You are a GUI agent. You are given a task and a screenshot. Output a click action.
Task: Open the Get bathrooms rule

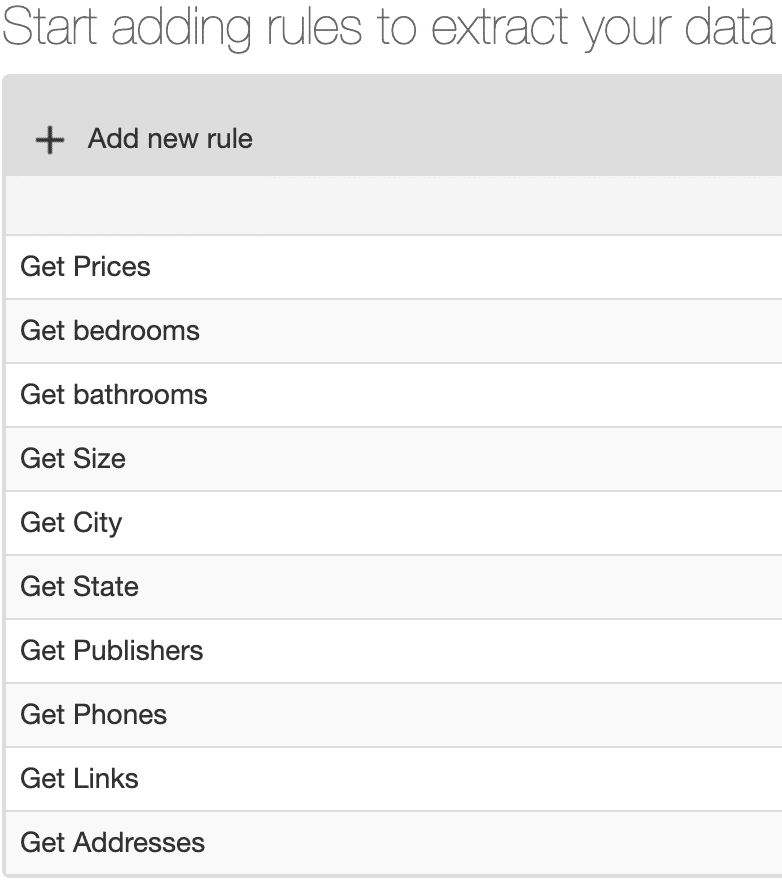tap(113, 394)
